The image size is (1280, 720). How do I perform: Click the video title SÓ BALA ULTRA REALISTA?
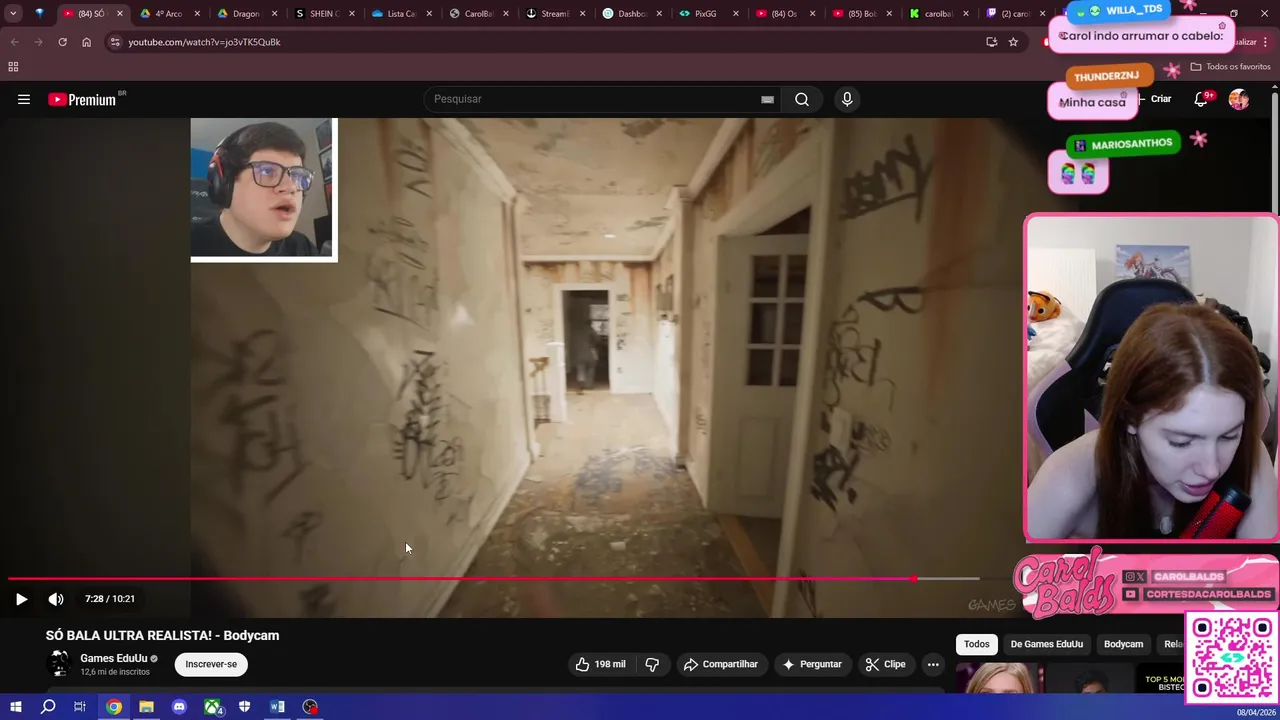point(162,635)
